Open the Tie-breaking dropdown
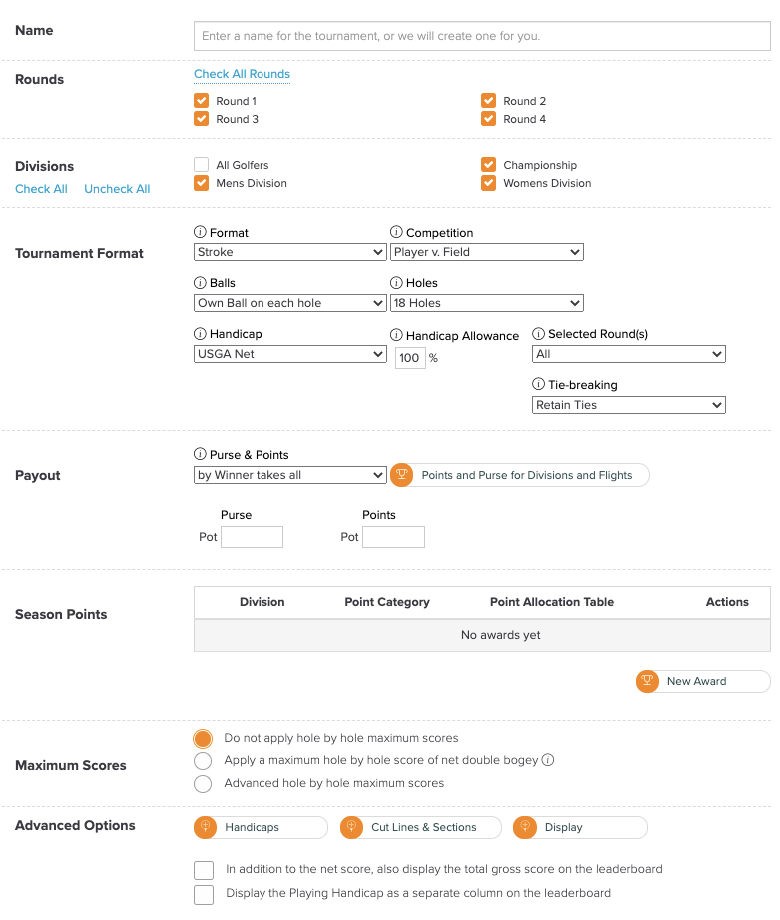 [x=628, y=404]
